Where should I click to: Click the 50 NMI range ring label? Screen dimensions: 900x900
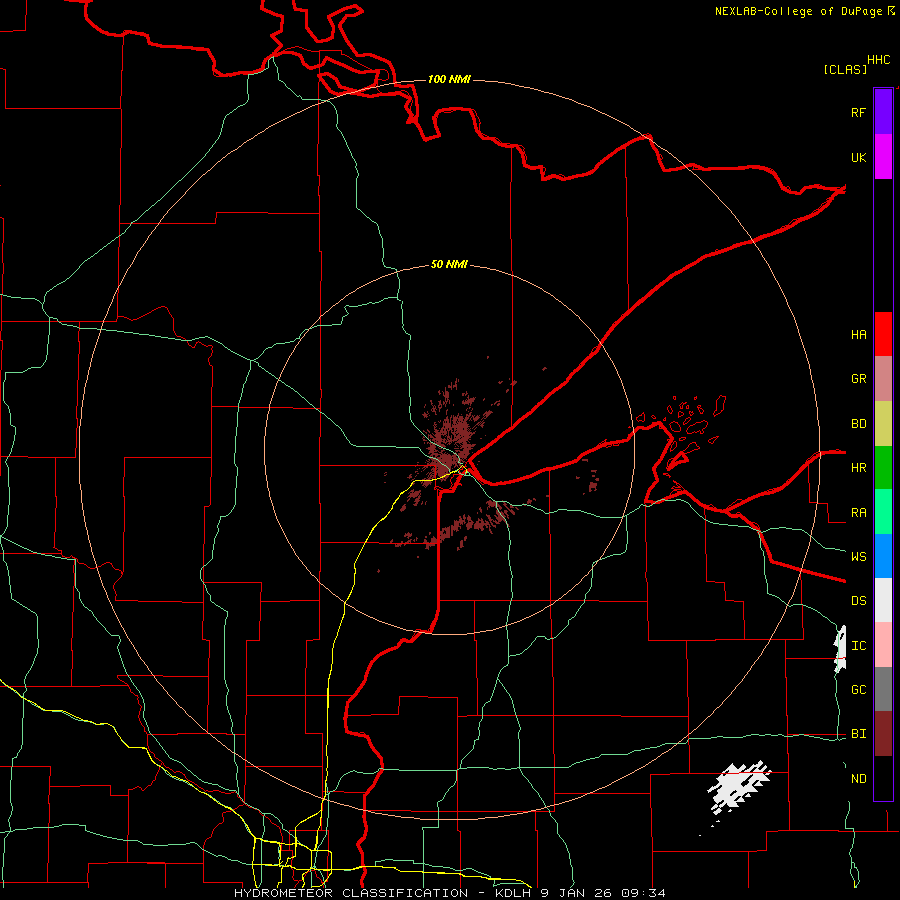tap(449, 265)
